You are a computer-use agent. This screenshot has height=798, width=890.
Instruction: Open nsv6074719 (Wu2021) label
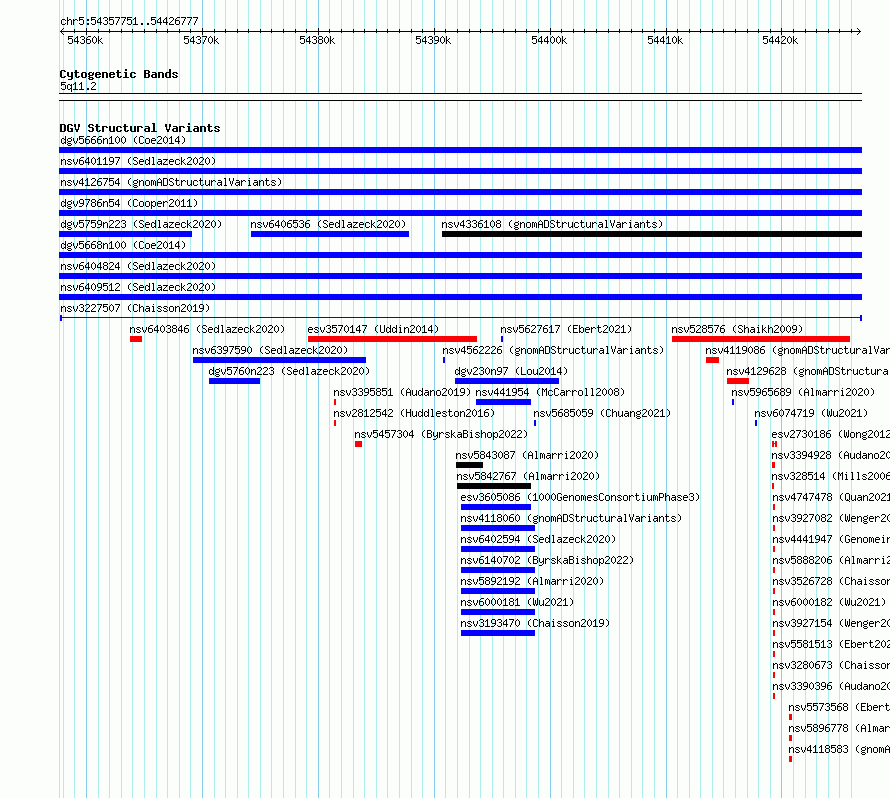point(811,413)
